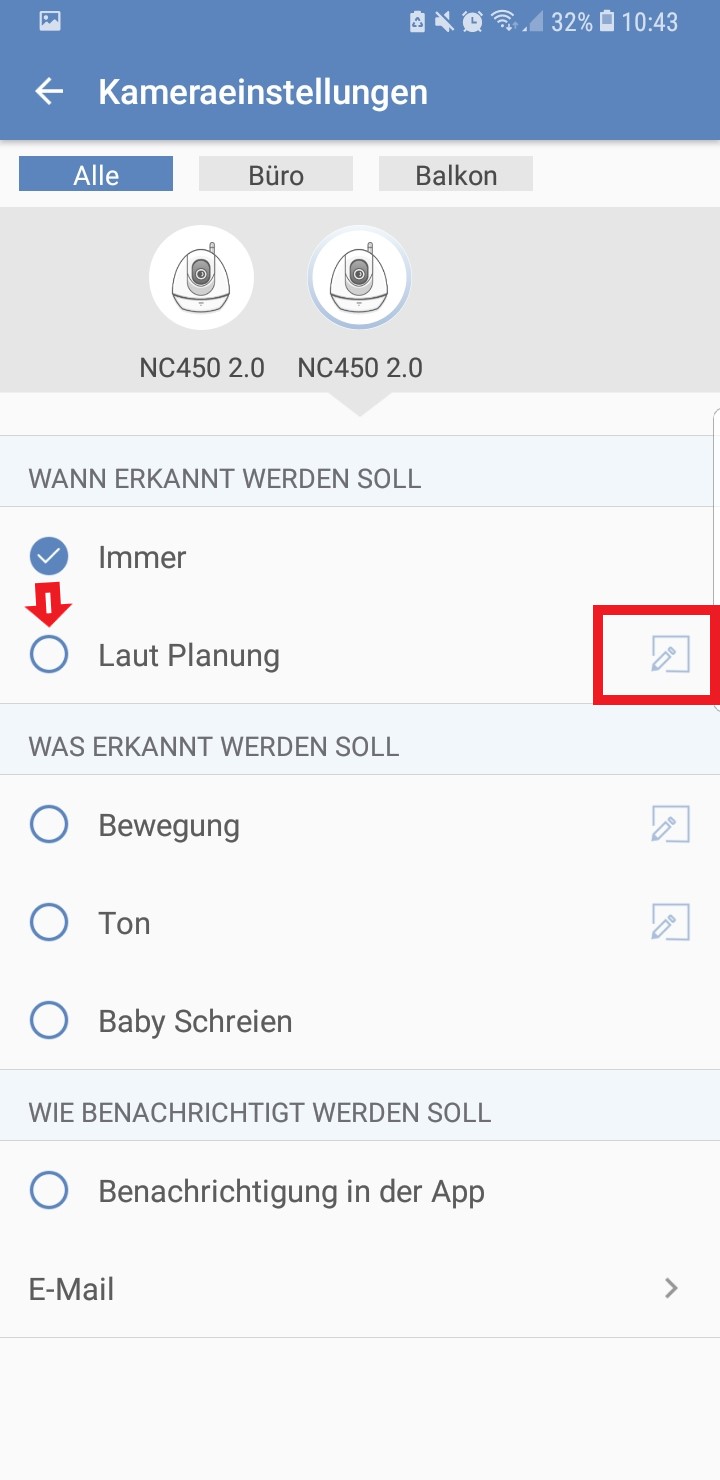Open the Laut Planung edit icon

click(670, 656)
